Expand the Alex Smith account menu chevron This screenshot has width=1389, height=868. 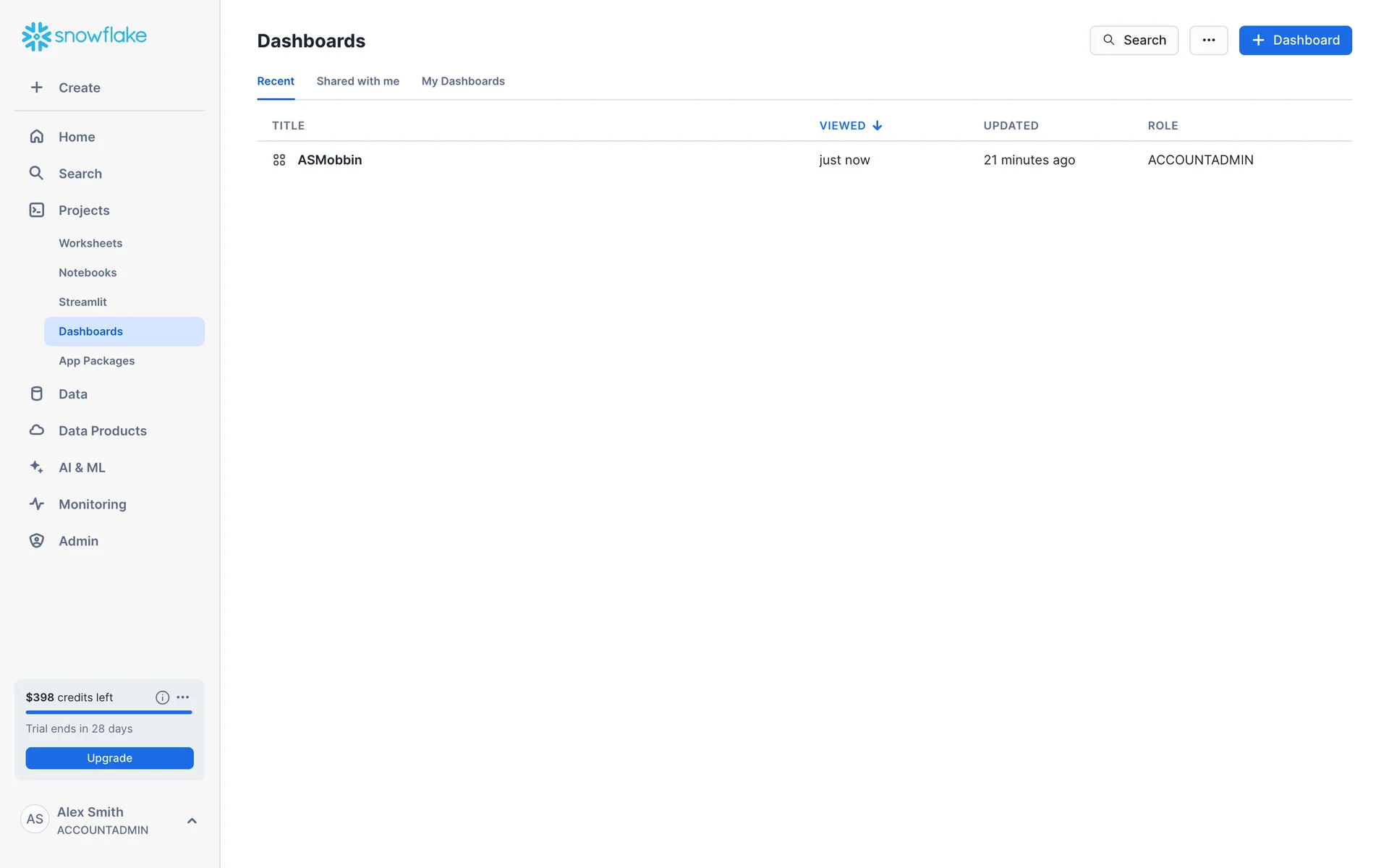tap(192, 820)
